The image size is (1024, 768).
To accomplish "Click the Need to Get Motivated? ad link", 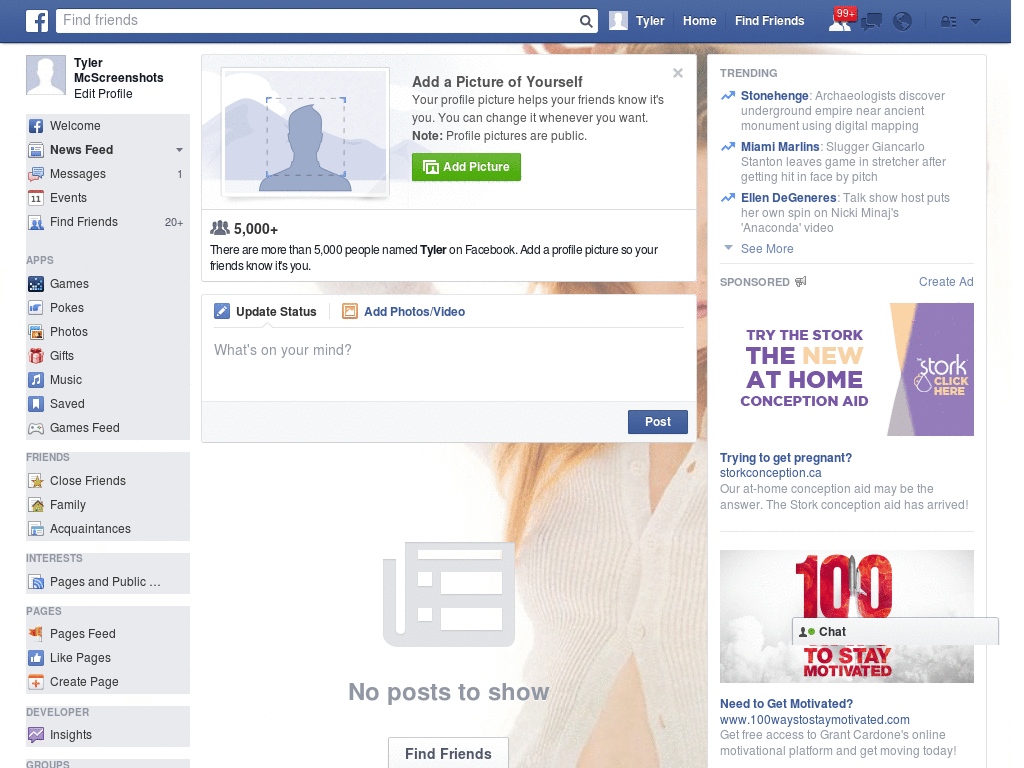I will pos(786,704).
